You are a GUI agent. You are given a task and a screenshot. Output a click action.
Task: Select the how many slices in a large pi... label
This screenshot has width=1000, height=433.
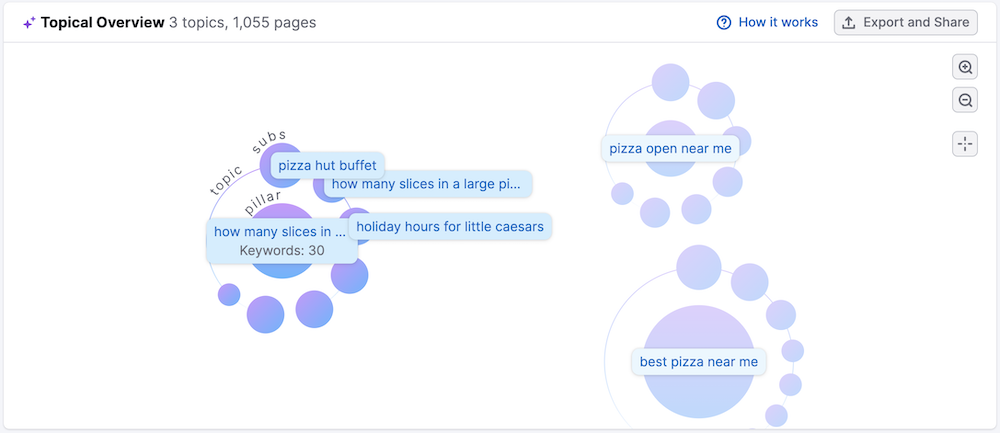(426, 184)
